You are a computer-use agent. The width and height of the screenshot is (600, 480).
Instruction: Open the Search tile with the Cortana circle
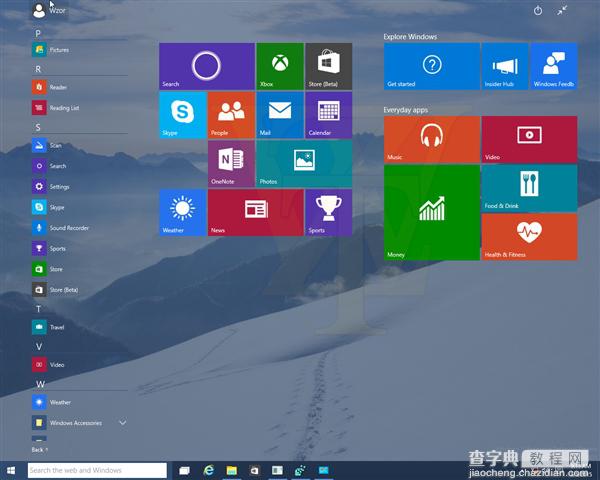[207, 66]
